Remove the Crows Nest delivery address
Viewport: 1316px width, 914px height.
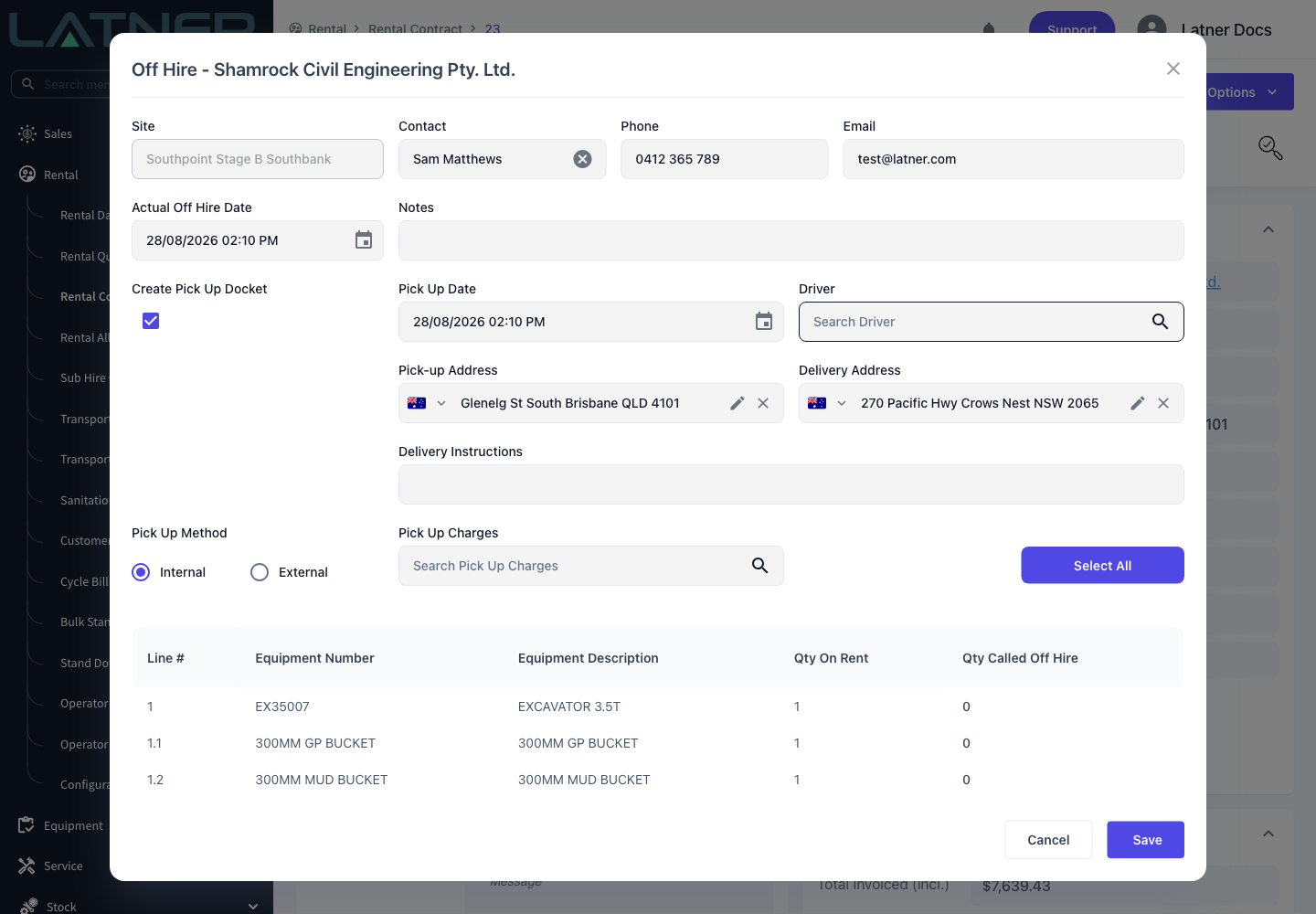[1163, 403]
